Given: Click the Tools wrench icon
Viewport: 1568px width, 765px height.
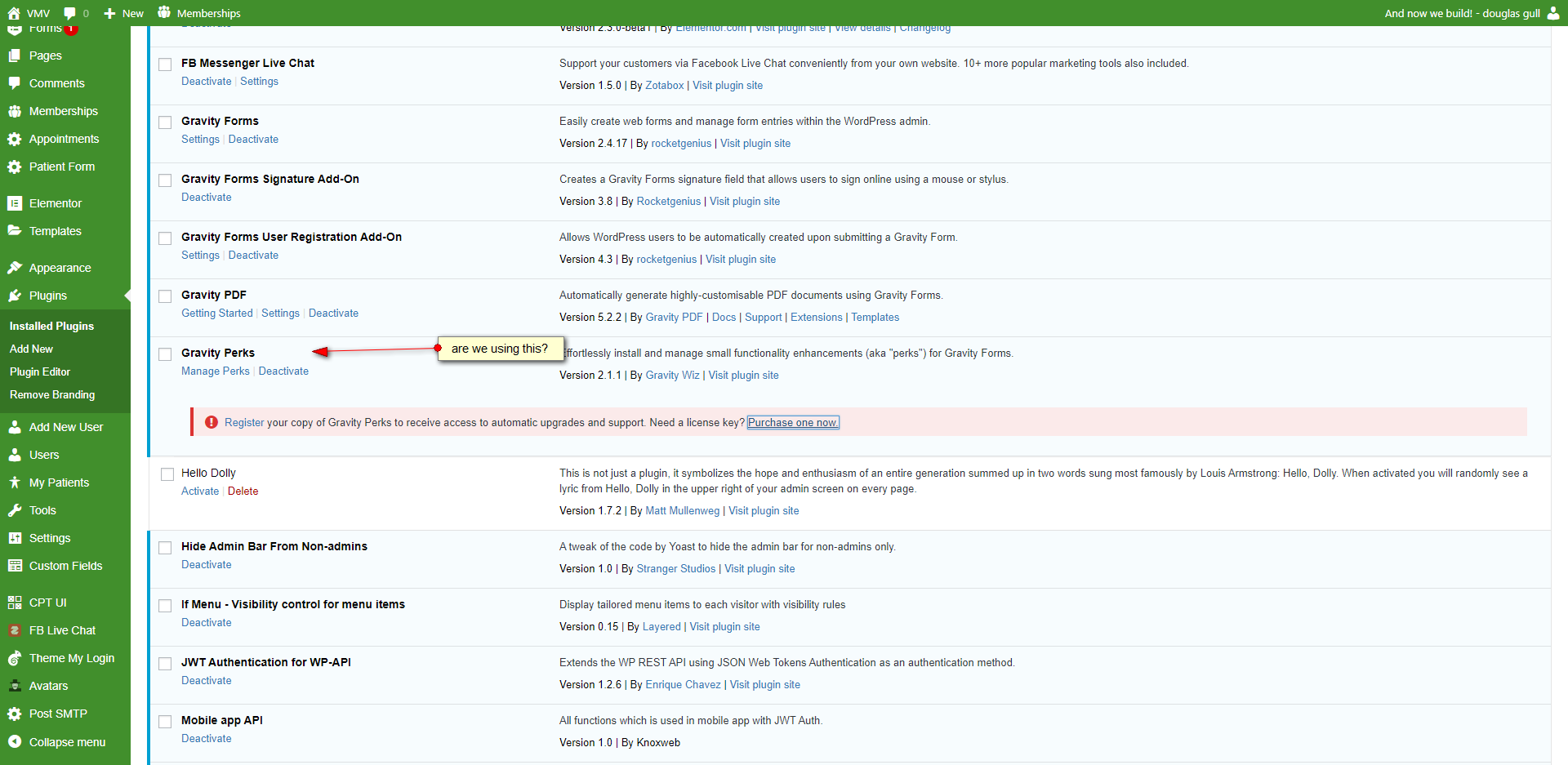Looking at the screenshot, I should [15, 510].
